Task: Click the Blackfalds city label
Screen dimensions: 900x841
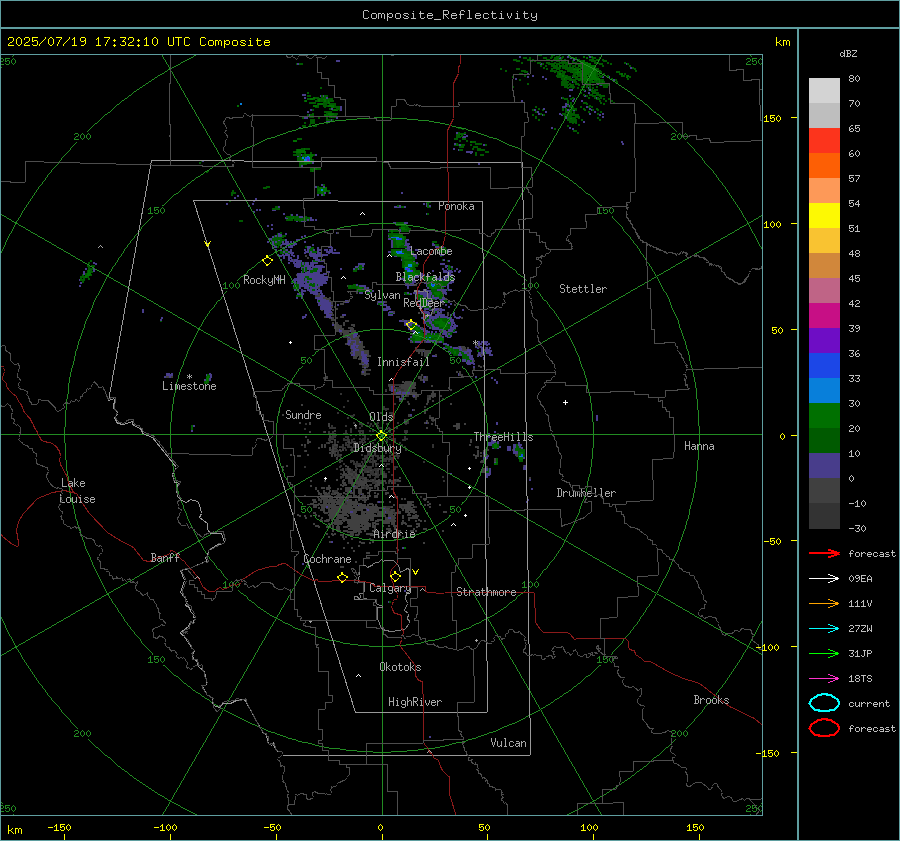Action: pos(425,277)
